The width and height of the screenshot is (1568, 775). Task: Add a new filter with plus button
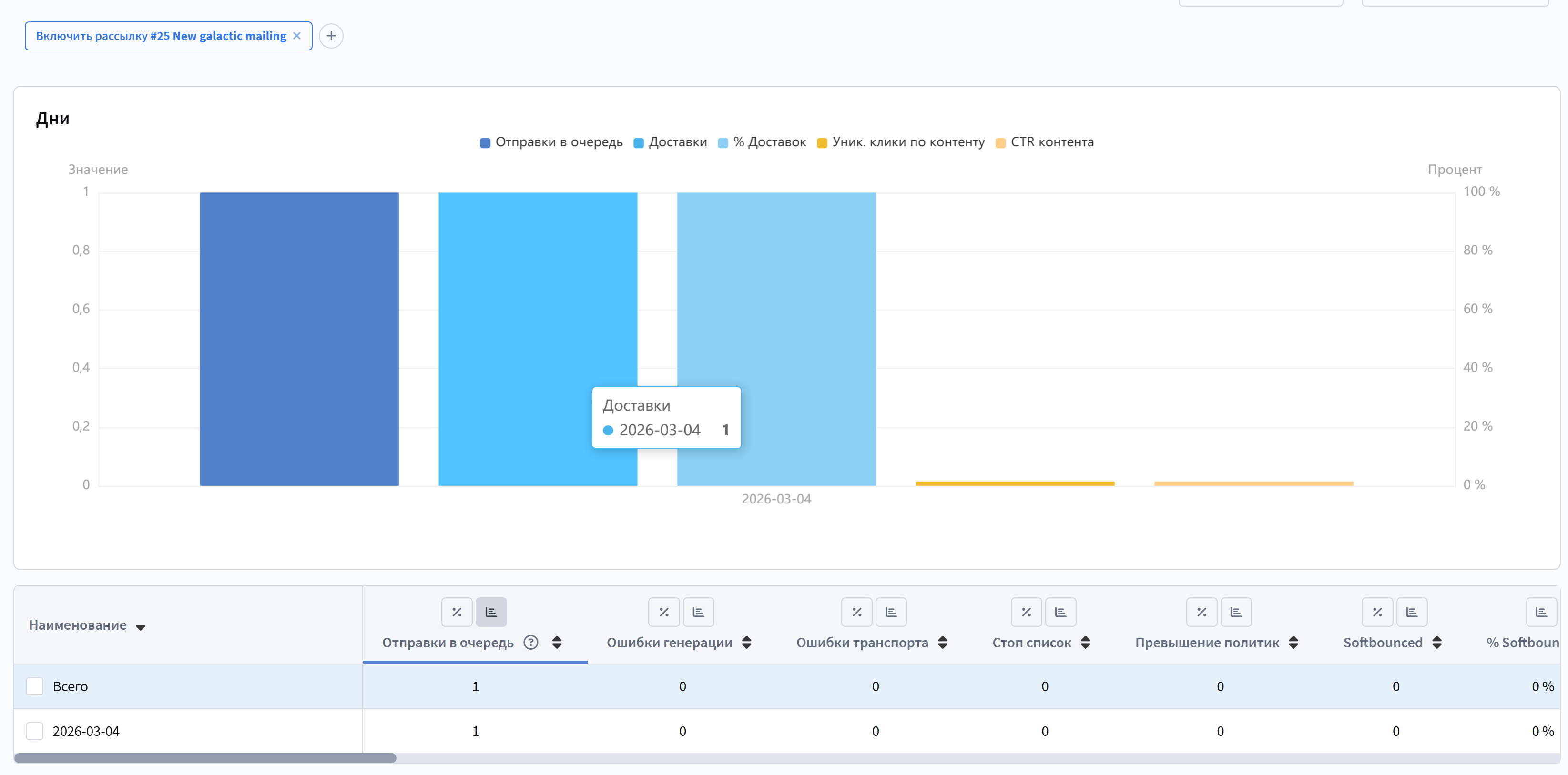point(331,36)
